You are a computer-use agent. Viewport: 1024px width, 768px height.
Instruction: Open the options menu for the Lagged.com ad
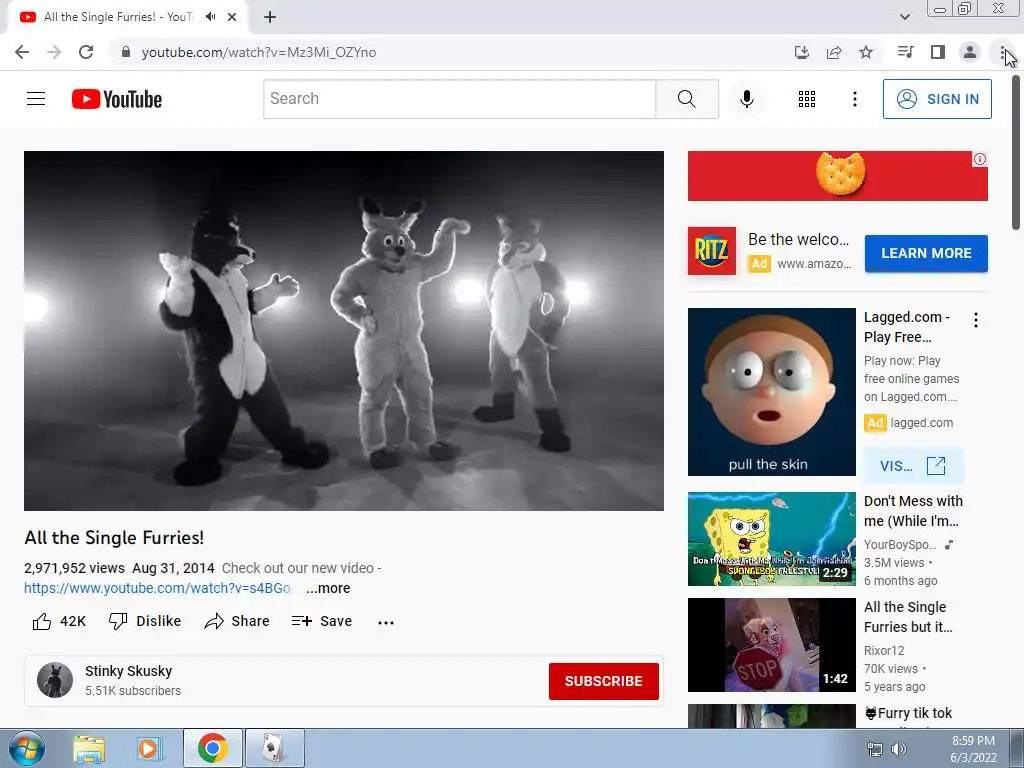[976, 320]
